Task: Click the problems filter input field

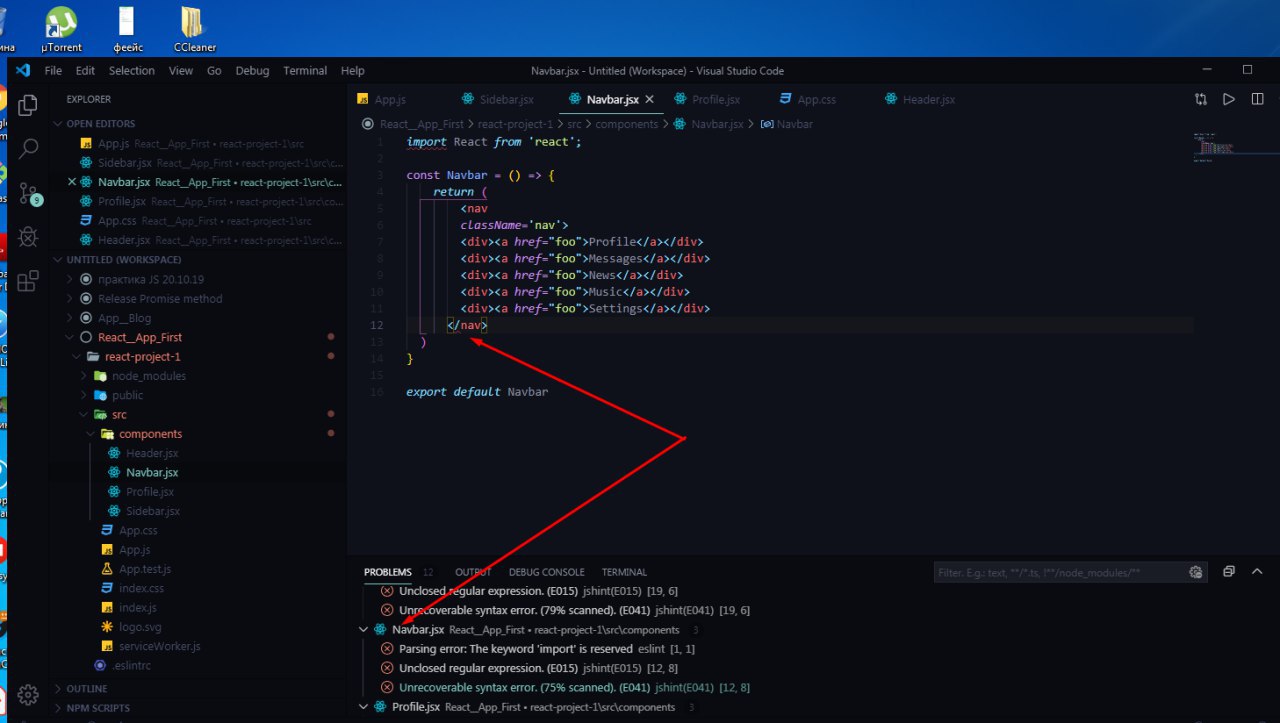Action: click(1058, 573)
